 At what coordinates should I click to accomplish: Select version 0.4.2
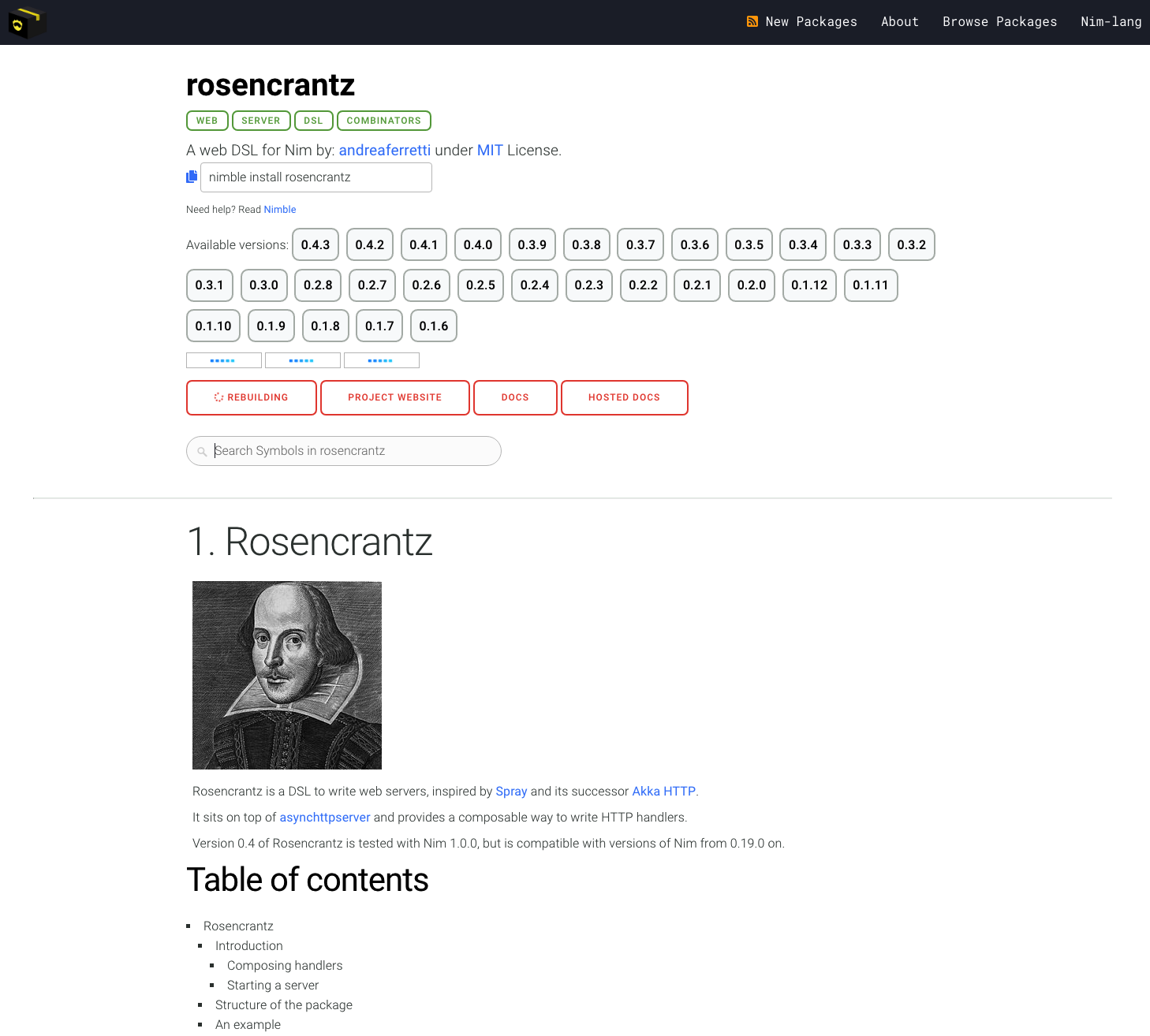pos(370,244)
